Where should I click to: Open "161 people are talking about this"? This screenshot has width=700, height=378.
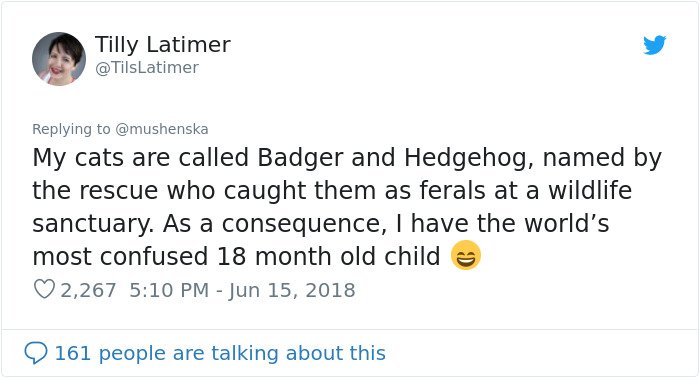pos(220,353)
